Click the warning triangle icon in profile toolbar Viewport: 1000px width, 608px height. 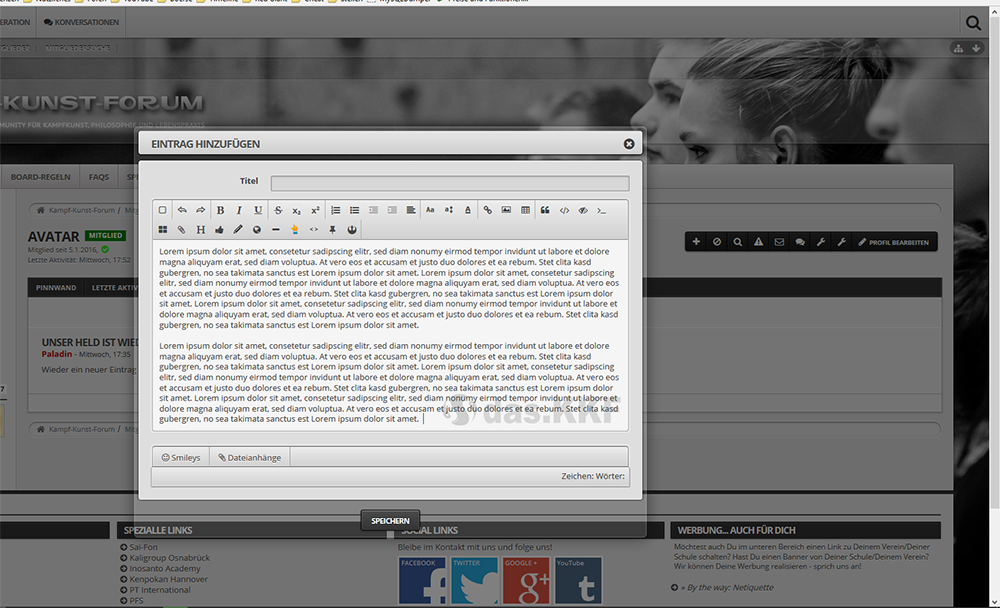[x=758, y=242]
